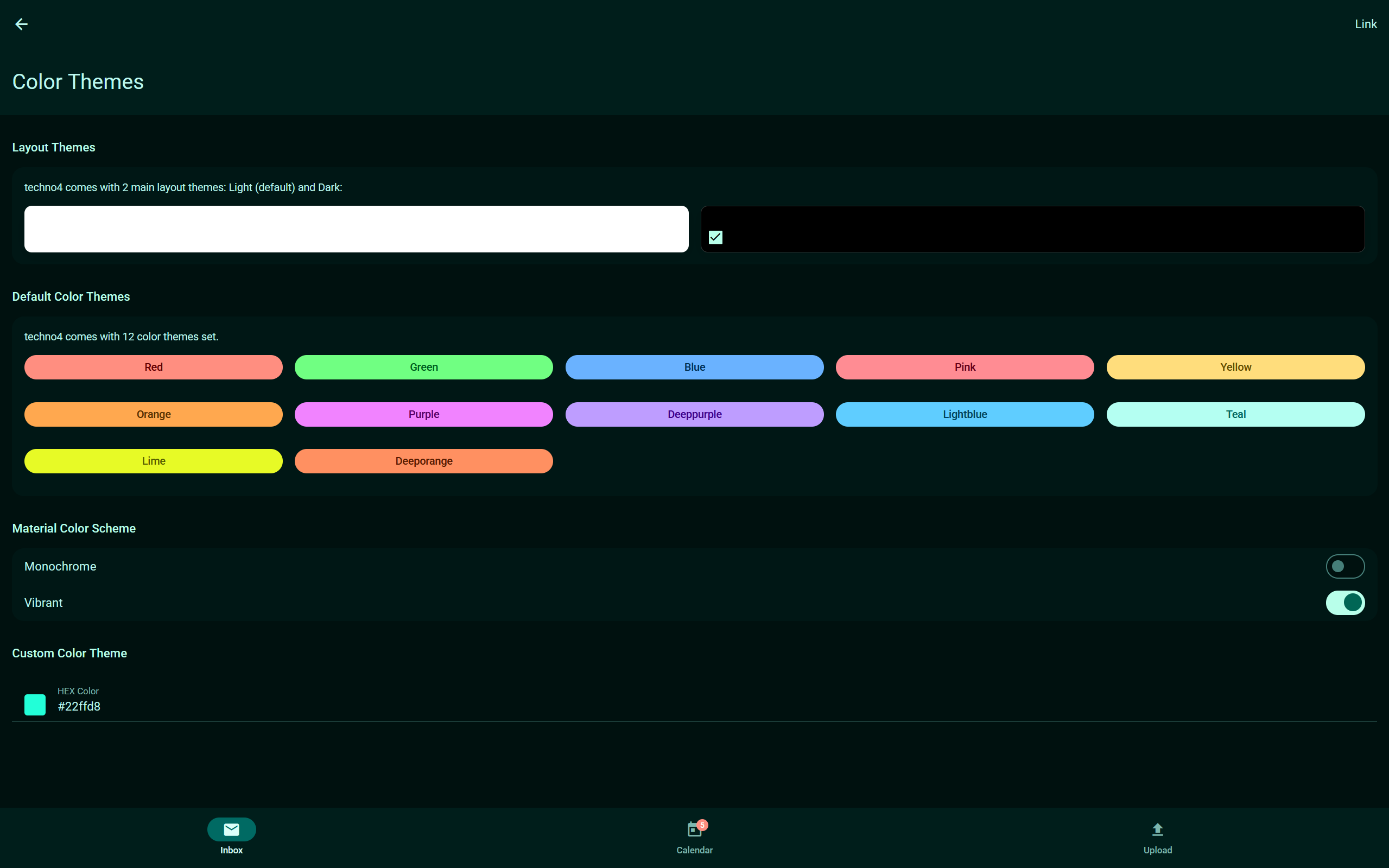This screenshot has width=1389, height=868.
Task: Turn off the Vibrant switch
Action: (1345, 602)
